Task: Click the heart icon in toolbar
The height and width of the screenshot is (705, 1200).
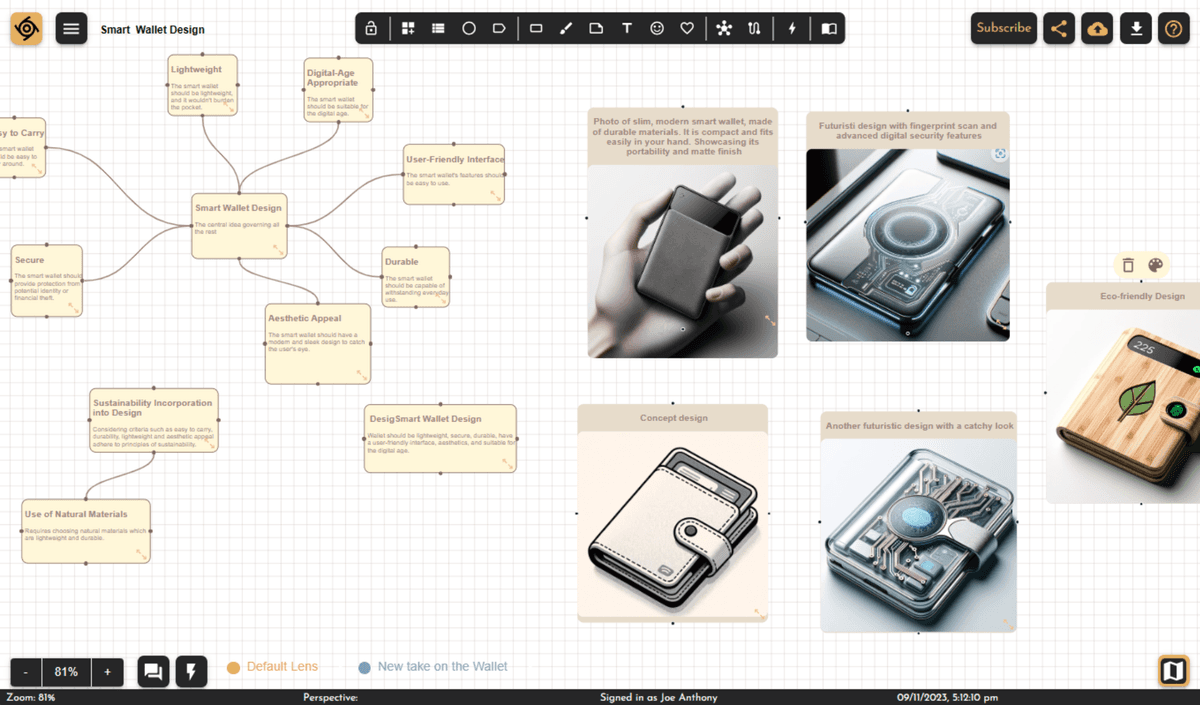Action: (x=687, y=29)
